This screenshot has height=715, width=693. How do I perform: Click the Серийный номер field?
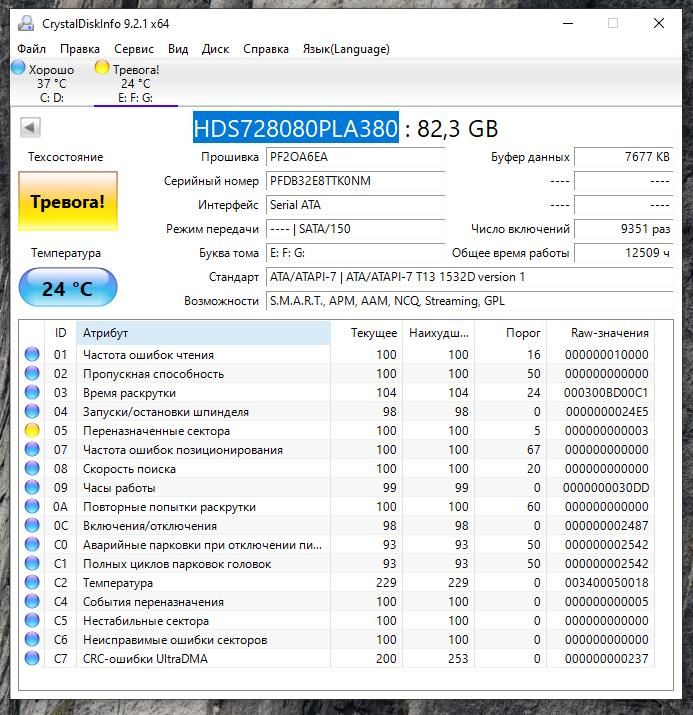pyautogui.click(x=356, y=181)
